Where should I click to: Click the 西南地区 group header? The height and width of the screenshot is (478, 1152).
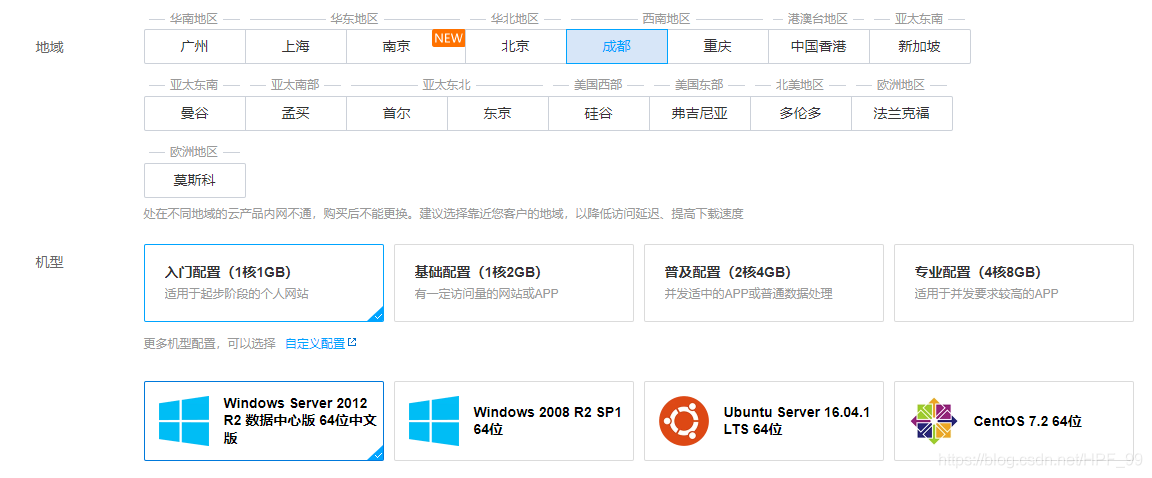click(x=666, y=18)
